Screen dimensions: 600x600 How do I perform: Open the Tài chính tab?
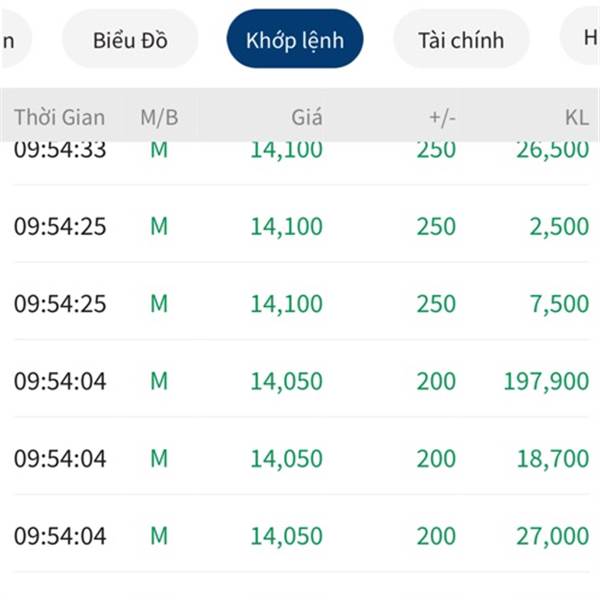coord(461,39)
